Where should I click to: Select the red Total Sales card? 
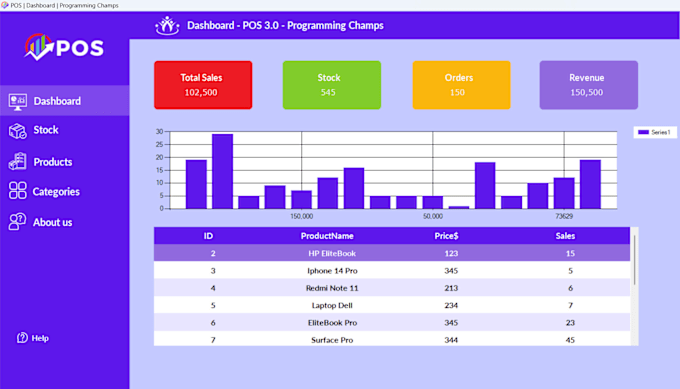[203, 85]
